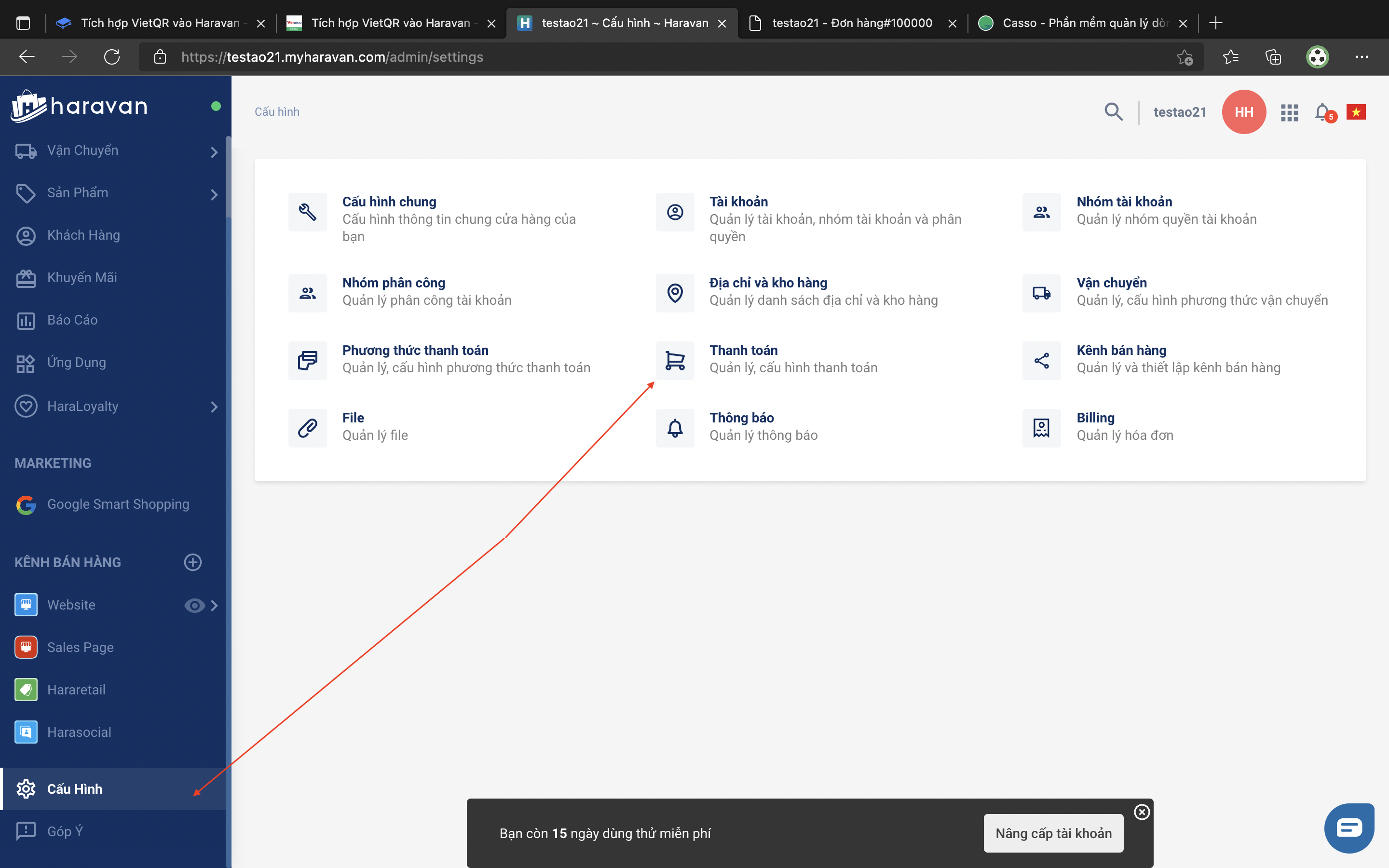Click the Địa chỉ và kho hàng pin icon
This screenshot has height=868, width=1389.
point(675,293)
